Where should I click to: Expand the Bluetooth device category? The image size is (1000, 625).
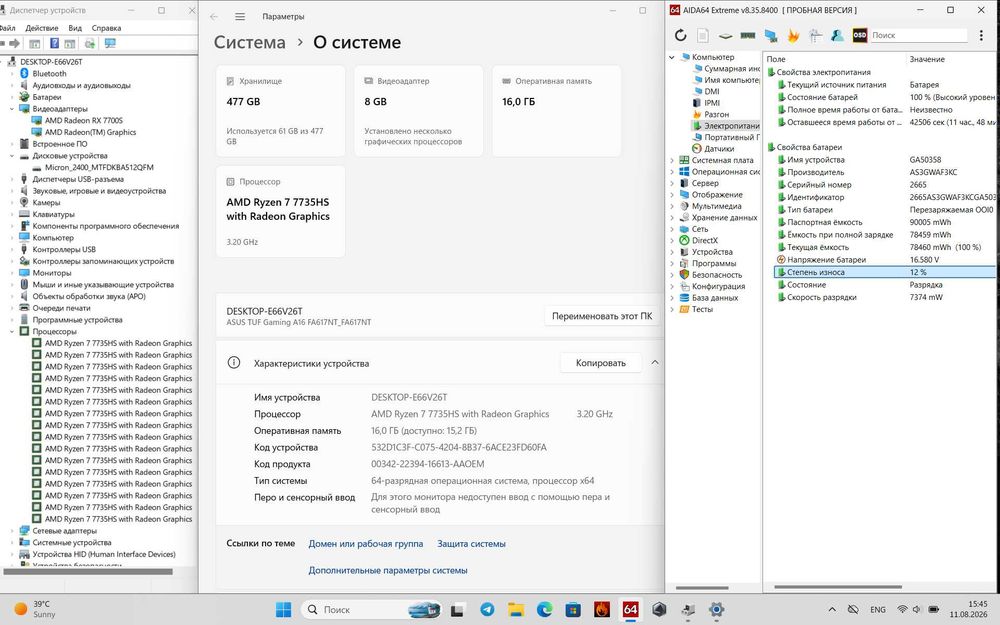11,74
